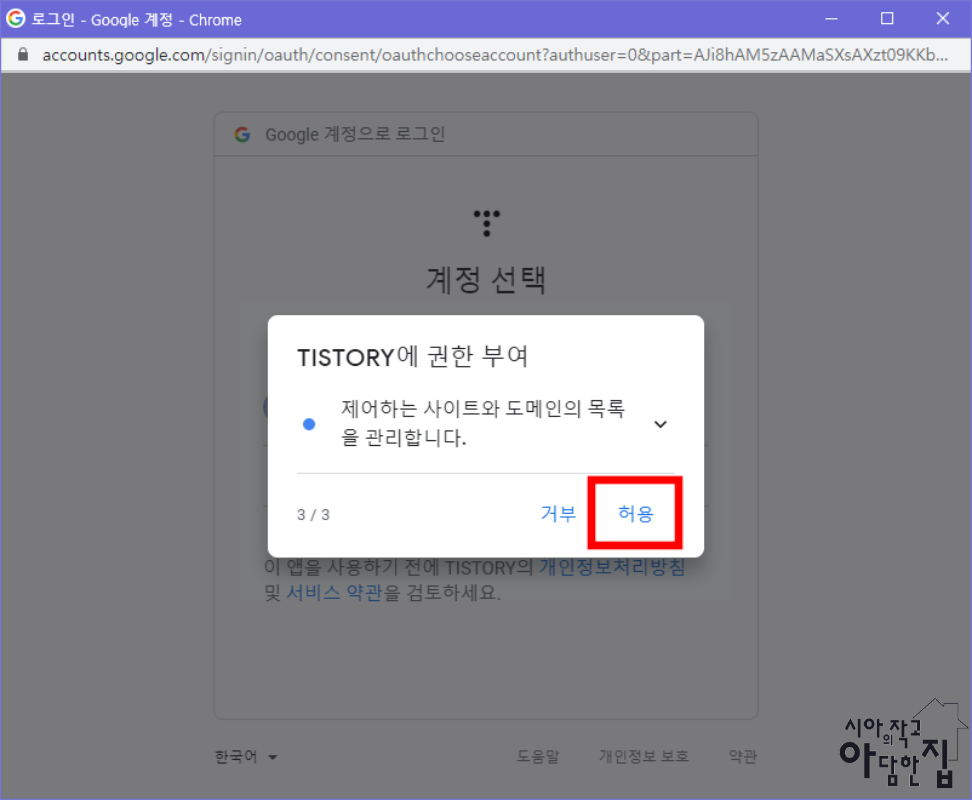This screenshot has width=972, height=800.
Task: Open the 한국어 language dropdown
Action: coord(245,757)
